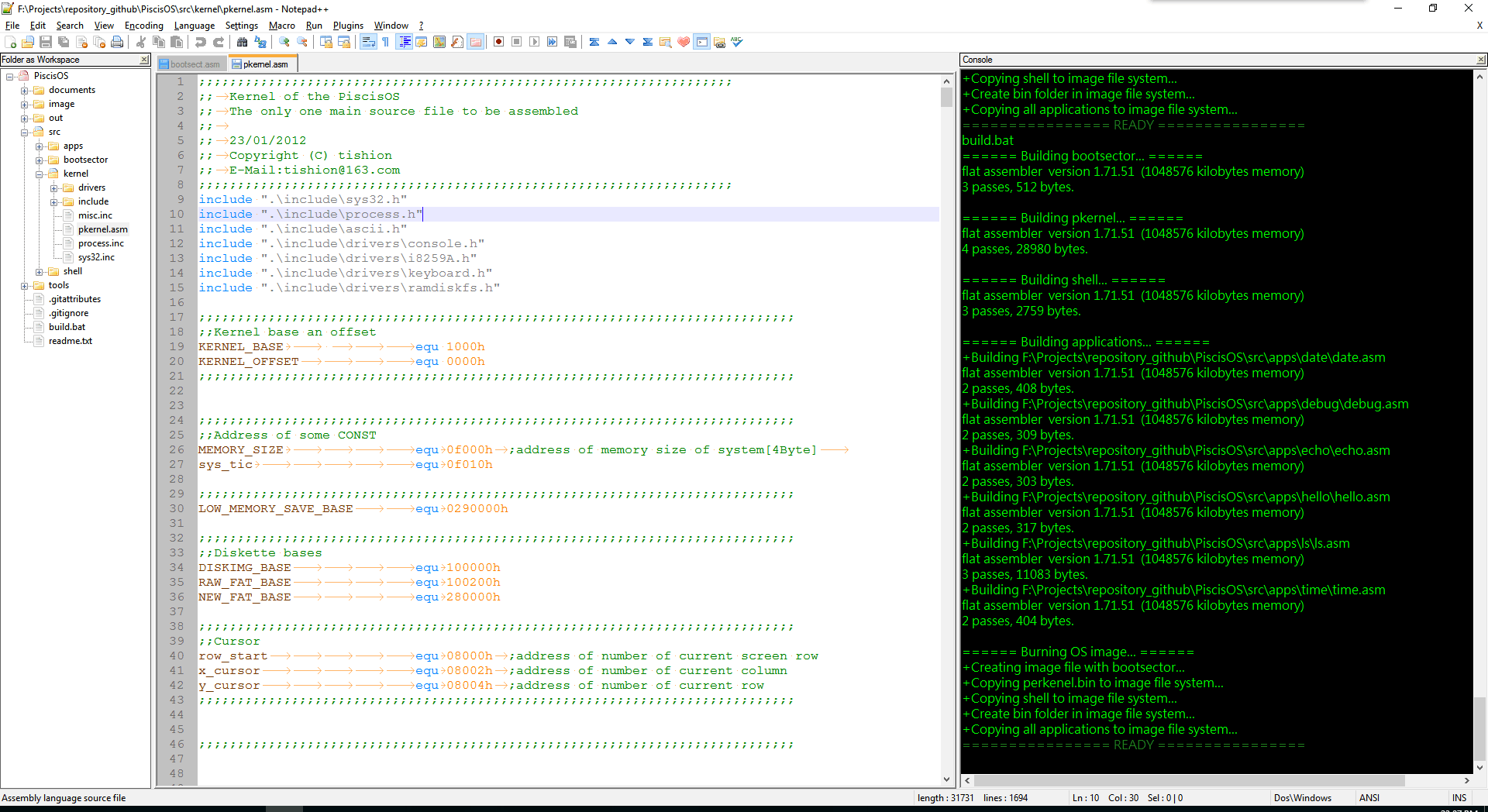Zoom in using toolbar magnifier
The width and height of the screenshot is (1488, 812).
284,42
